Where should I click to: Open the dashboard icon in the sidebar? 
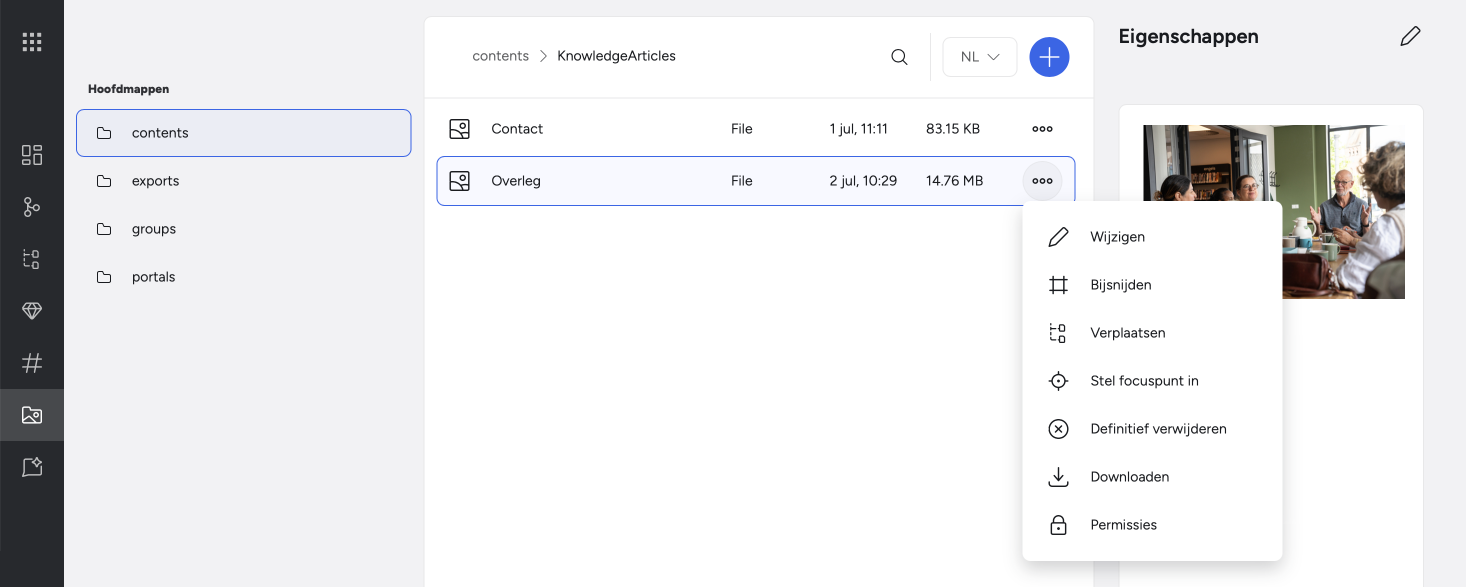point(32,155)
